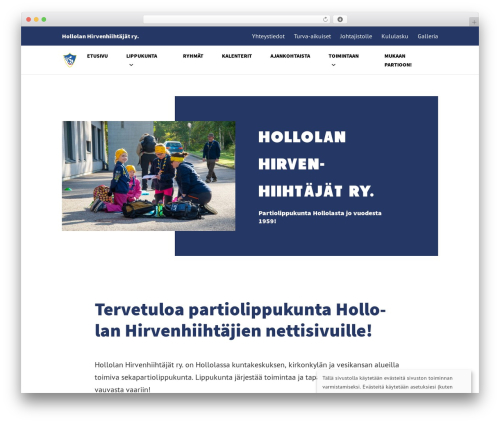
Task: Add a new browser tab with plus button
Action: (474, 22)
